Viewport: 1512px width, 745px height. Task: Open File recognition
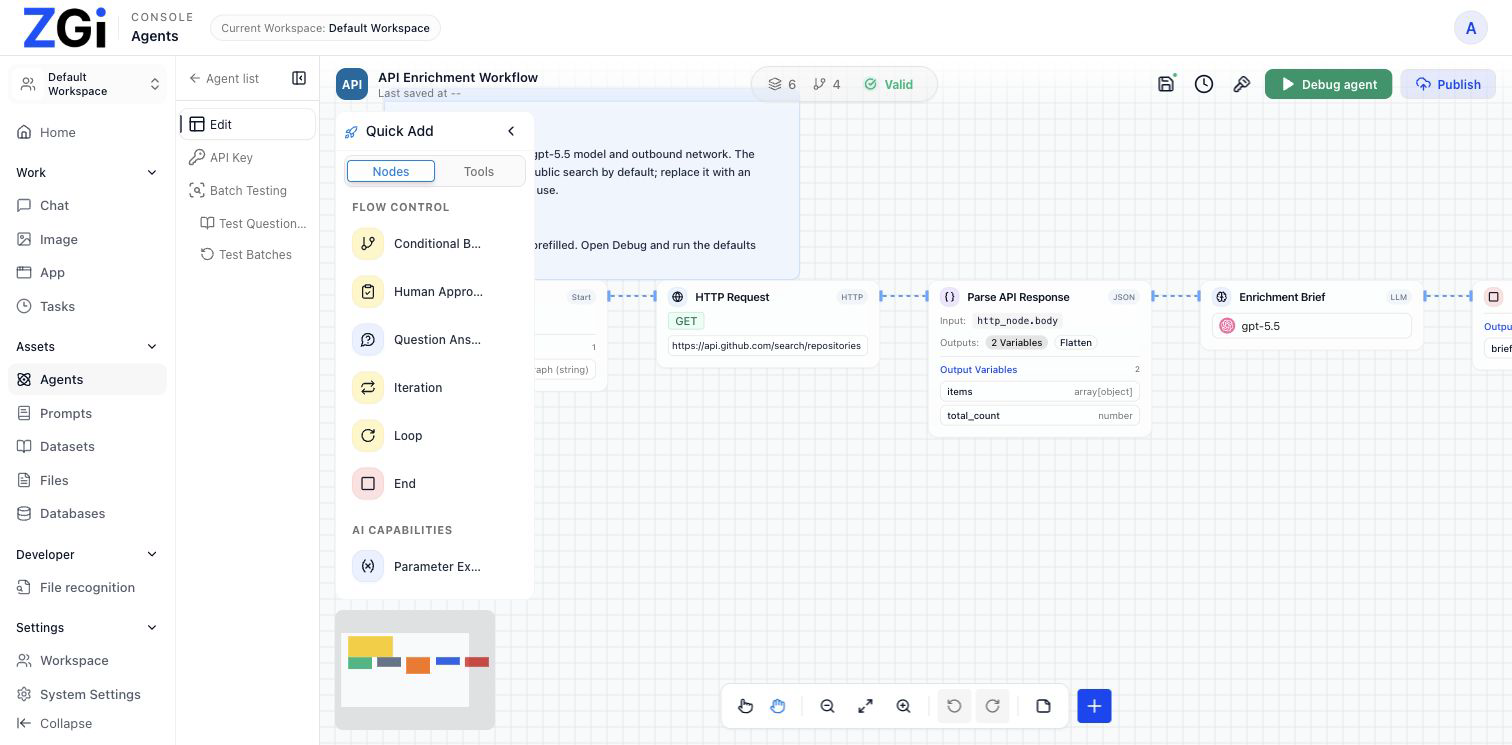pos(88,587)
